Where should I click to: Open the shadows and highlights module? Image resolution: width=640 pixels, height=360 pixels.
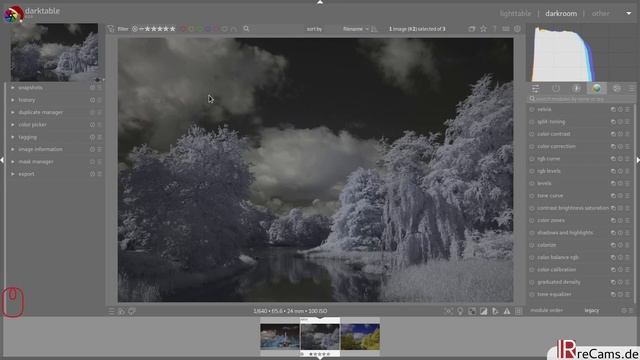565,233
